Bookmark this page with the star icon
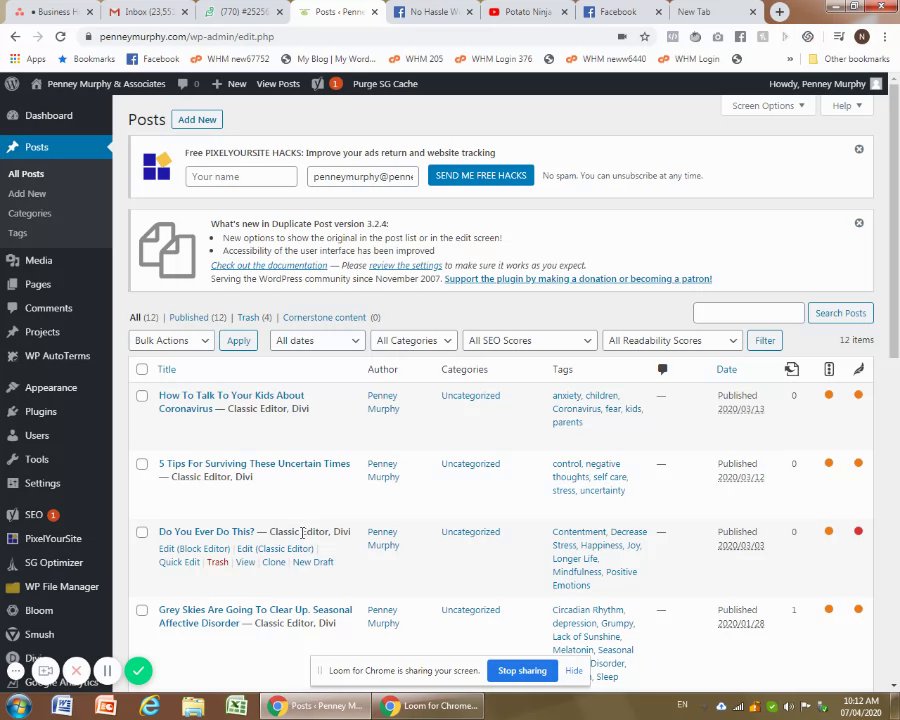The image size is (900, 720). [x=645, y=37]
